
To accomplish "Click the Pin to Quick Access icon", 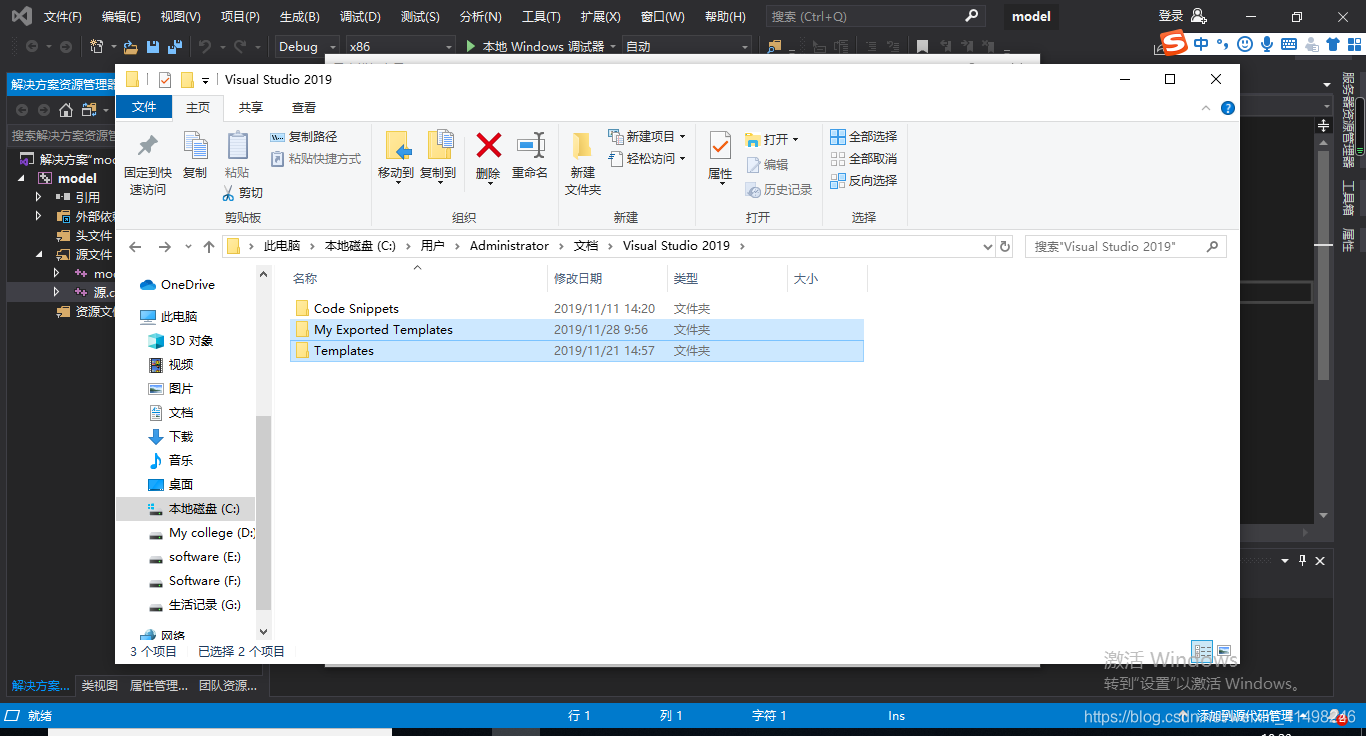I will (x=148, y=146).
